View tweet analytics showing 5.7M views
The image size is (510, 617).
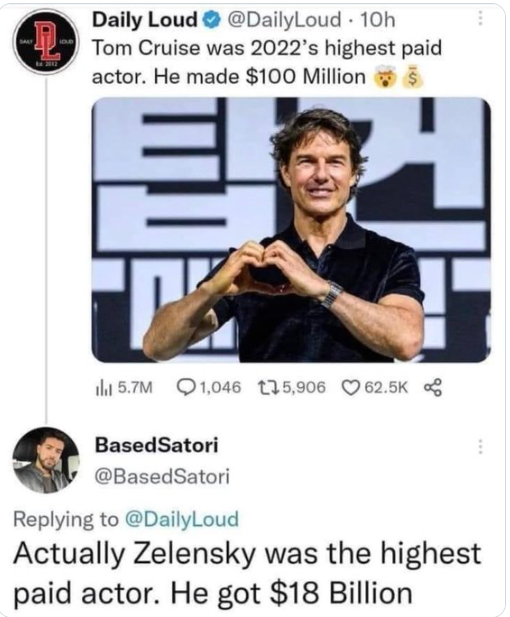[124, 388]
